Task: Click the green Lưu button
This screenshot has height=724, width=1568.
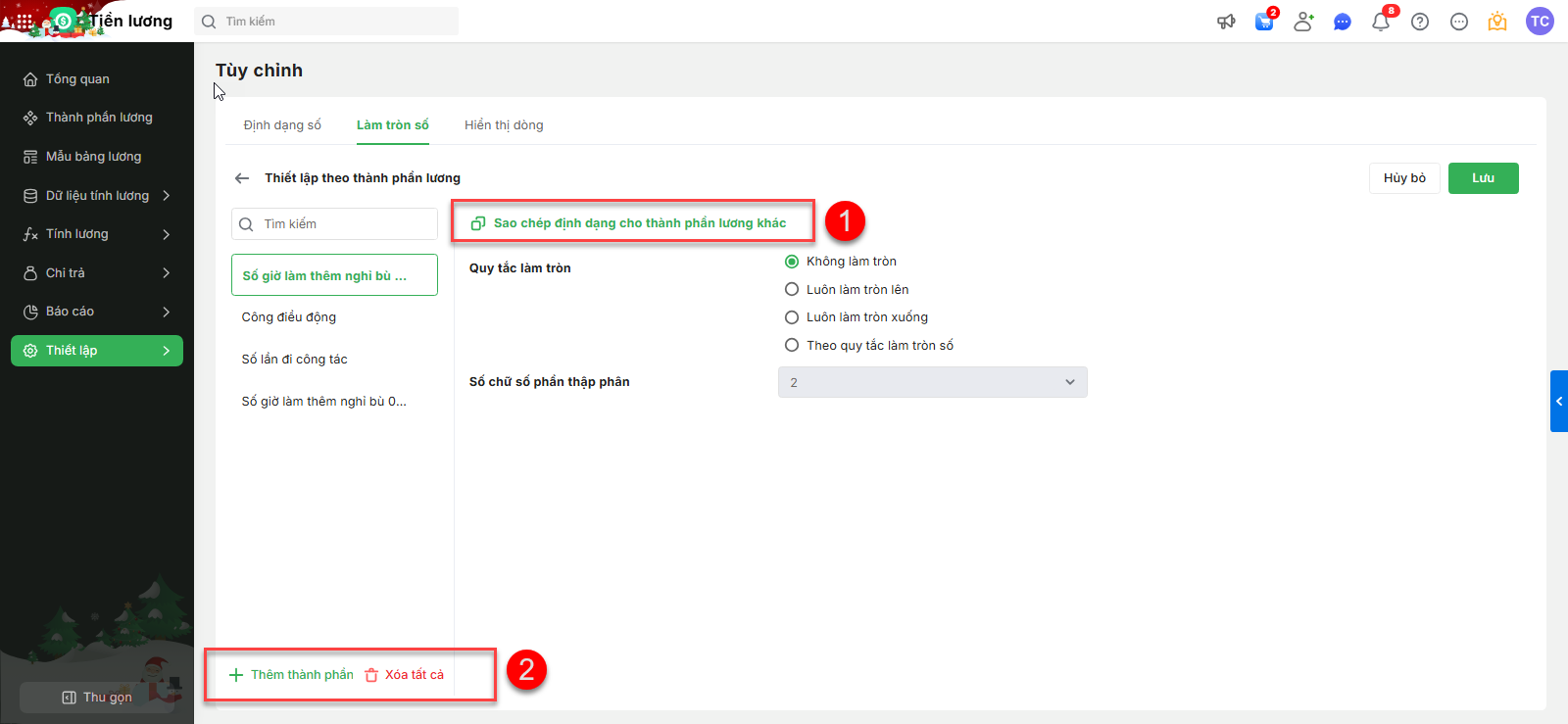Action: coord(1483,178)
